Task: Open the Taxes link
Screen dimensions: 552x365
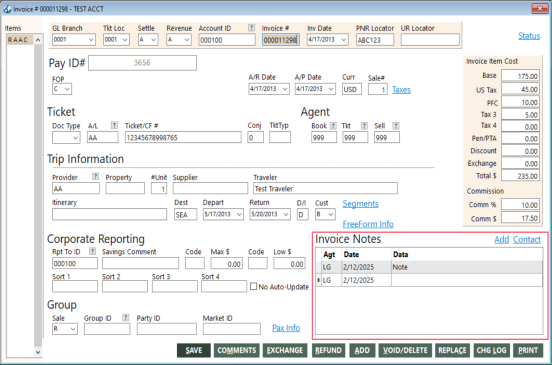Action: coord(401,90)
